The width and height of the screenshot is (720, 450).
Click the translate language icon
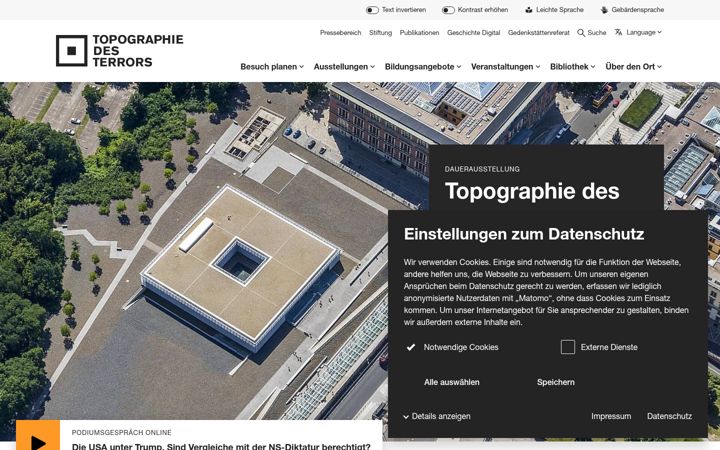pyautogui.click(x=619, y=32)
